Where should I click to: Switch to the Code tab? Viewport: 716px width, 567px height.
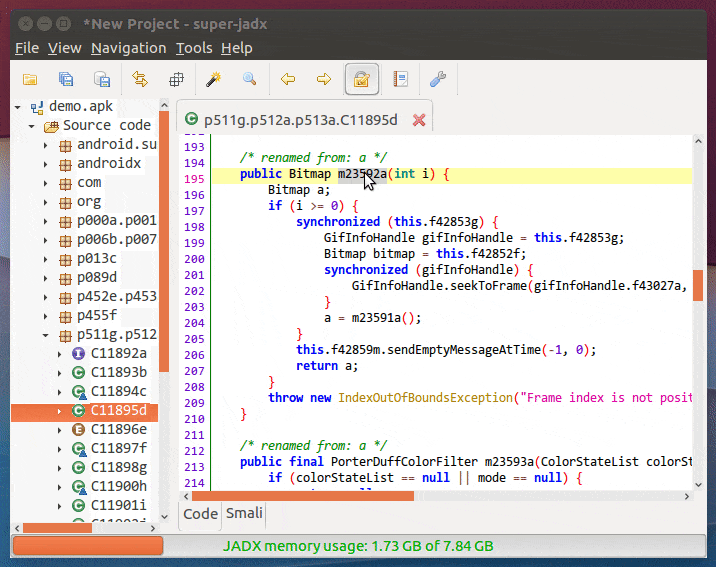click(200, 514)
